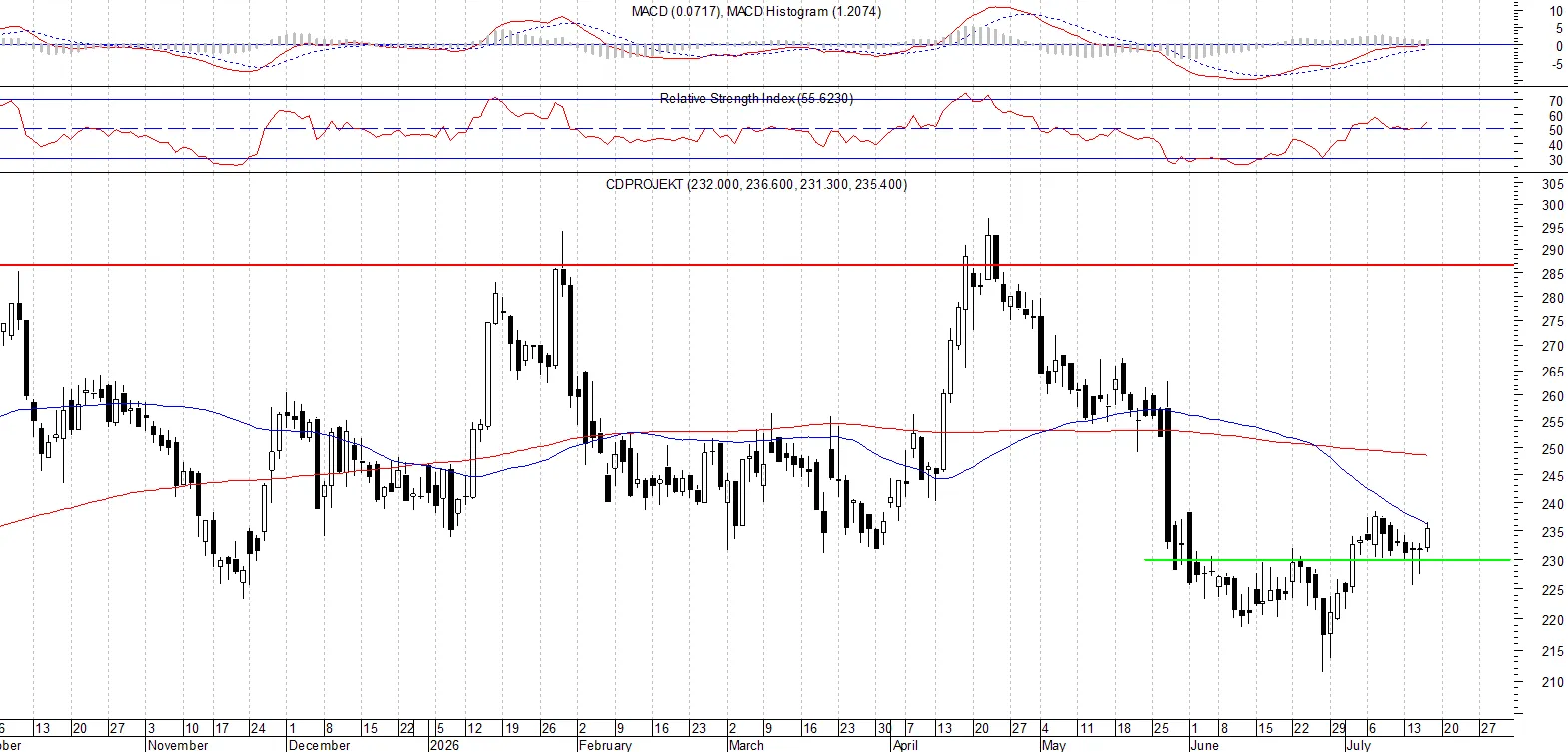Click the February month label
This screenshot has height=752, width=1568.
coord(606,745)
